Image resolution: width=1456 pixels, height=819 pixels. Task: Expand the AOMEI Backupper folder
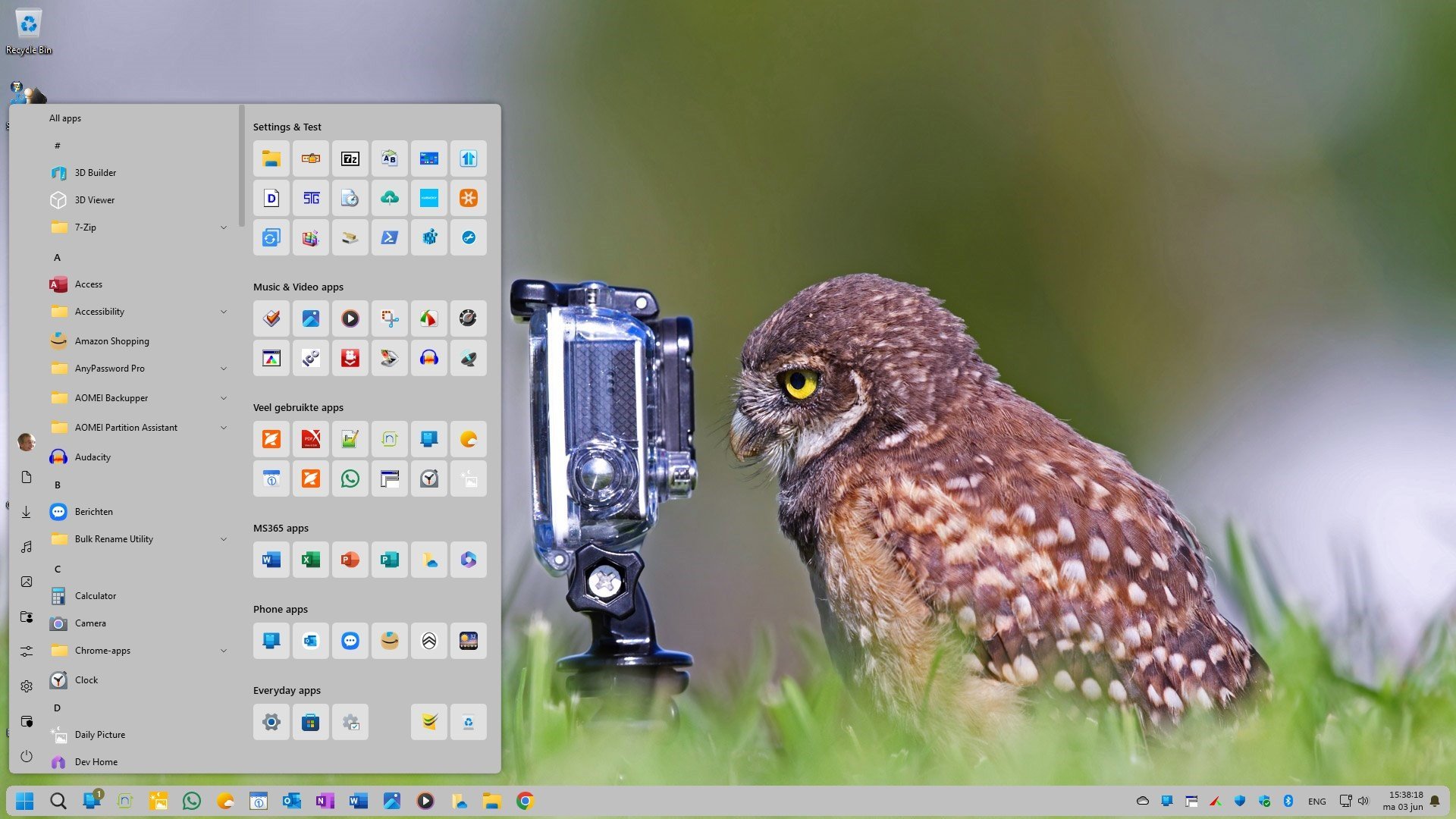(x=223, y=398)
